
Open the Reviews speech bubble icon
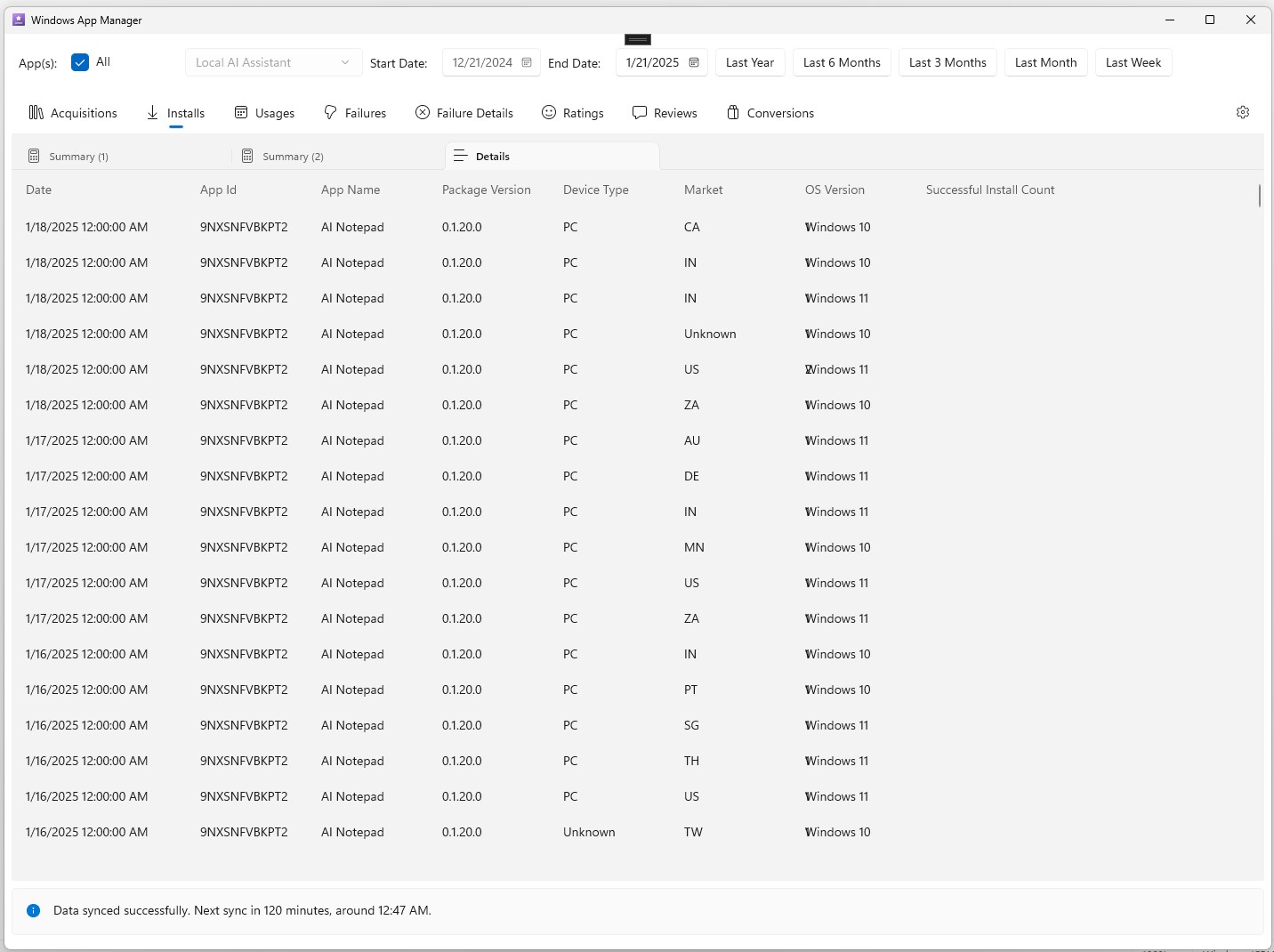pos(640,112)
